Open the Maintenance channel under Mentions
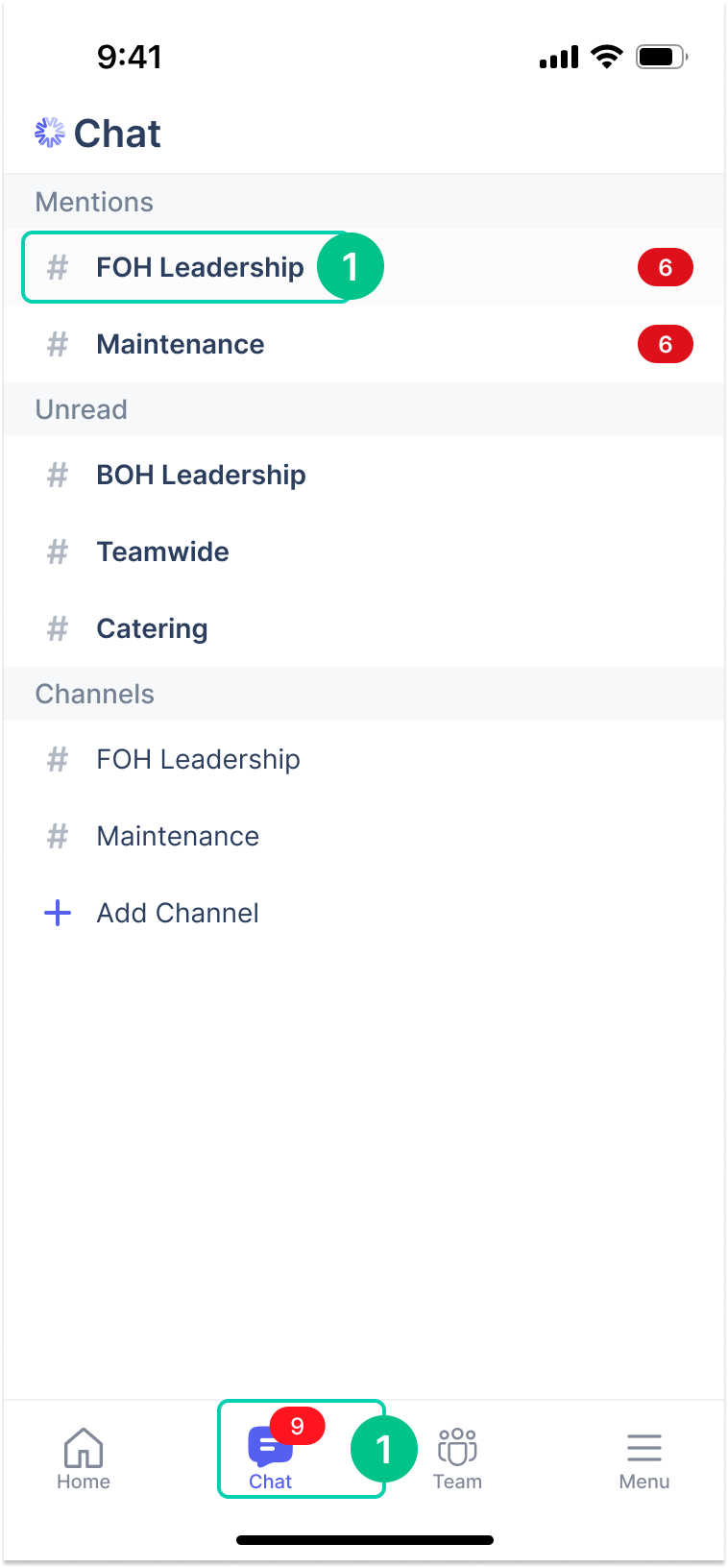 pyautogui.click(x=180, y=344)
